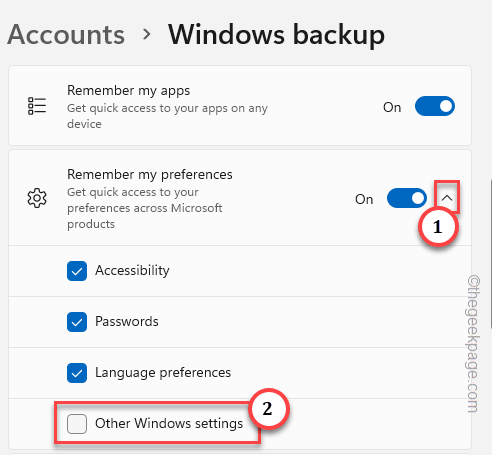
Task: Uncheck the Language preferences checkbox
Action: (x=77, y=373)
